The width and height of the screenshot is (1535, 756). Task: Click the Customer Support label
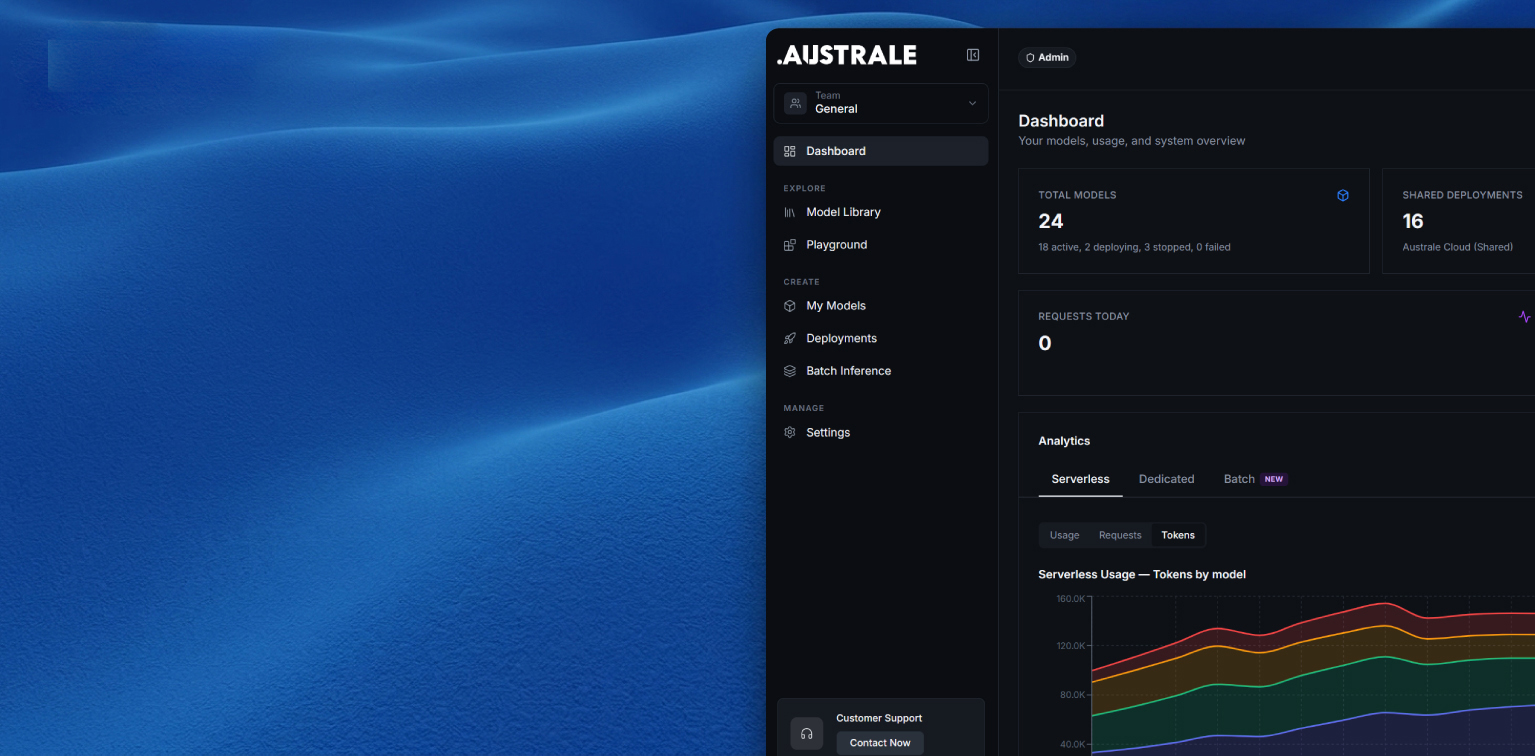click(879, 718)
